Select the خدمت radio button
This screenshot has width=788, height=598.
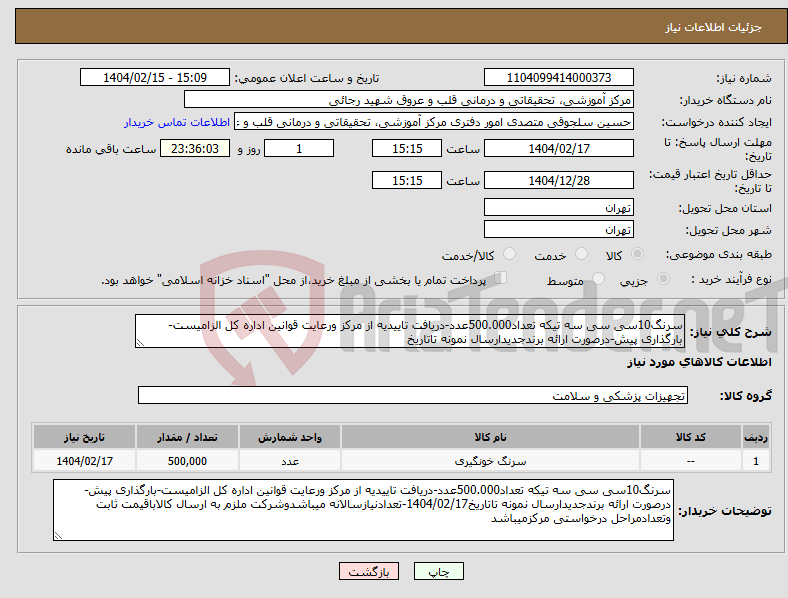581,254
